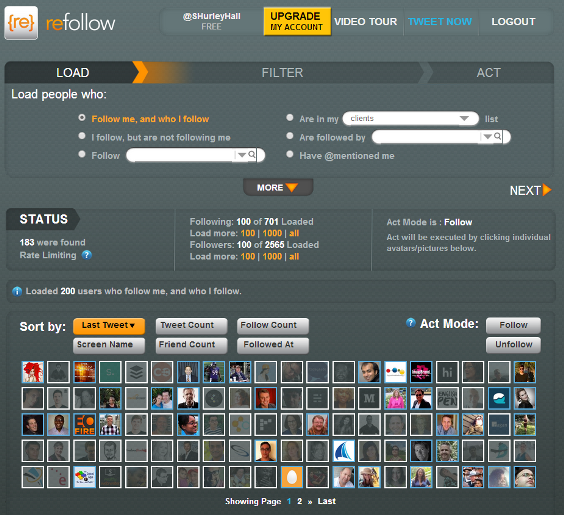Click the orange NEXT arrow
The image size is (564, 515).
coord(547,190)
